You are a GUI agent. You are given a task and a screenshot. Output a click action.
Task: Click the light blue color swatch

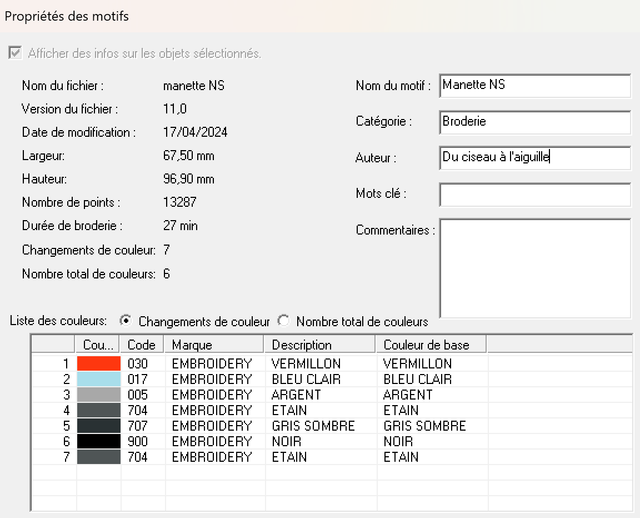[x=98, y=380]
